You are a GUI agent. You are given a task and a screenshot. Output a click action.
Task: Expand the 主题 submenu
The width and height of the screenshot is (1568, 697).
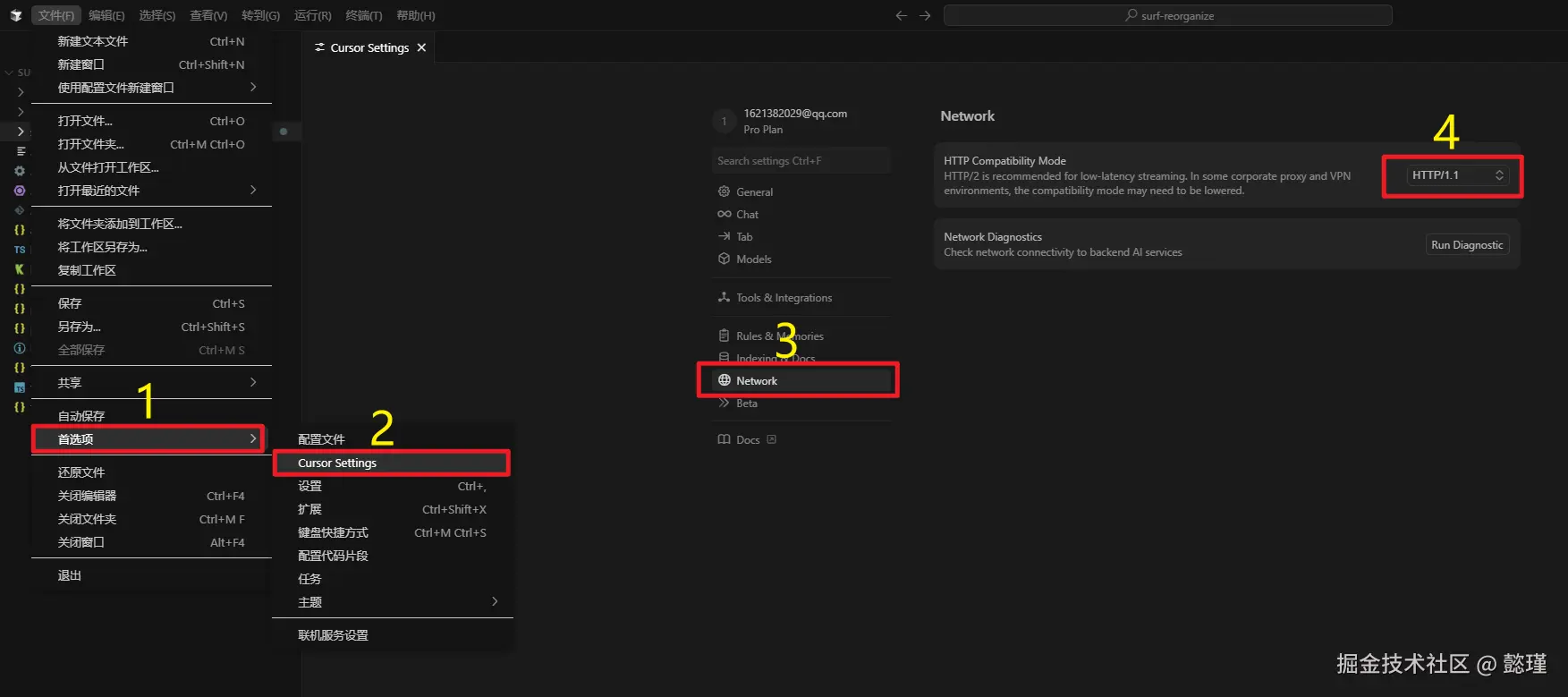(x=392, y=602)
